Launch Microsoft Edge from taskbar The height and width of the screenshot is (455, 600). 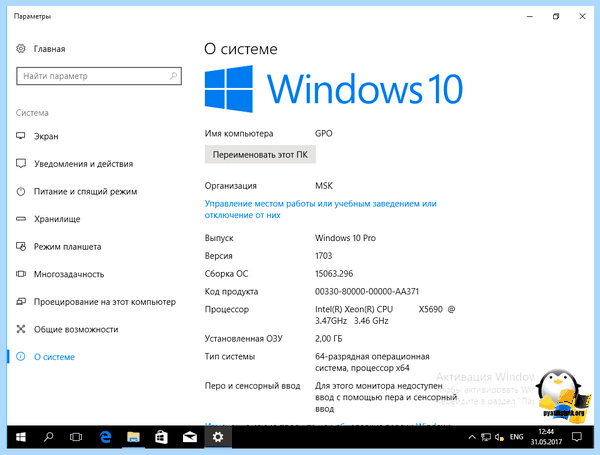point(105,437)
